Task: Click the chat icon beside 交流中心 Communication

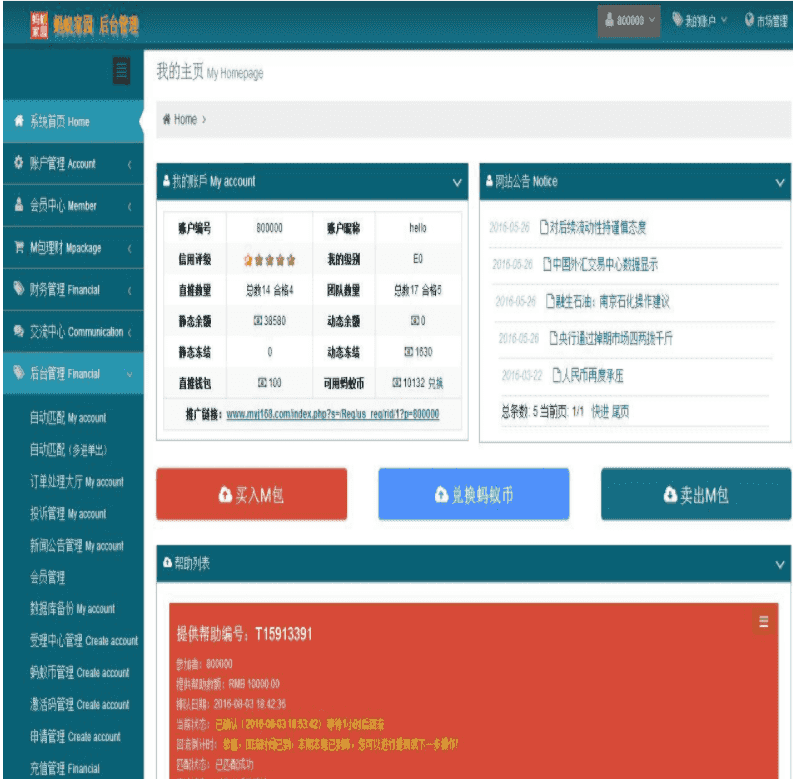Action: pyautogui.click(x=19, y=331)
